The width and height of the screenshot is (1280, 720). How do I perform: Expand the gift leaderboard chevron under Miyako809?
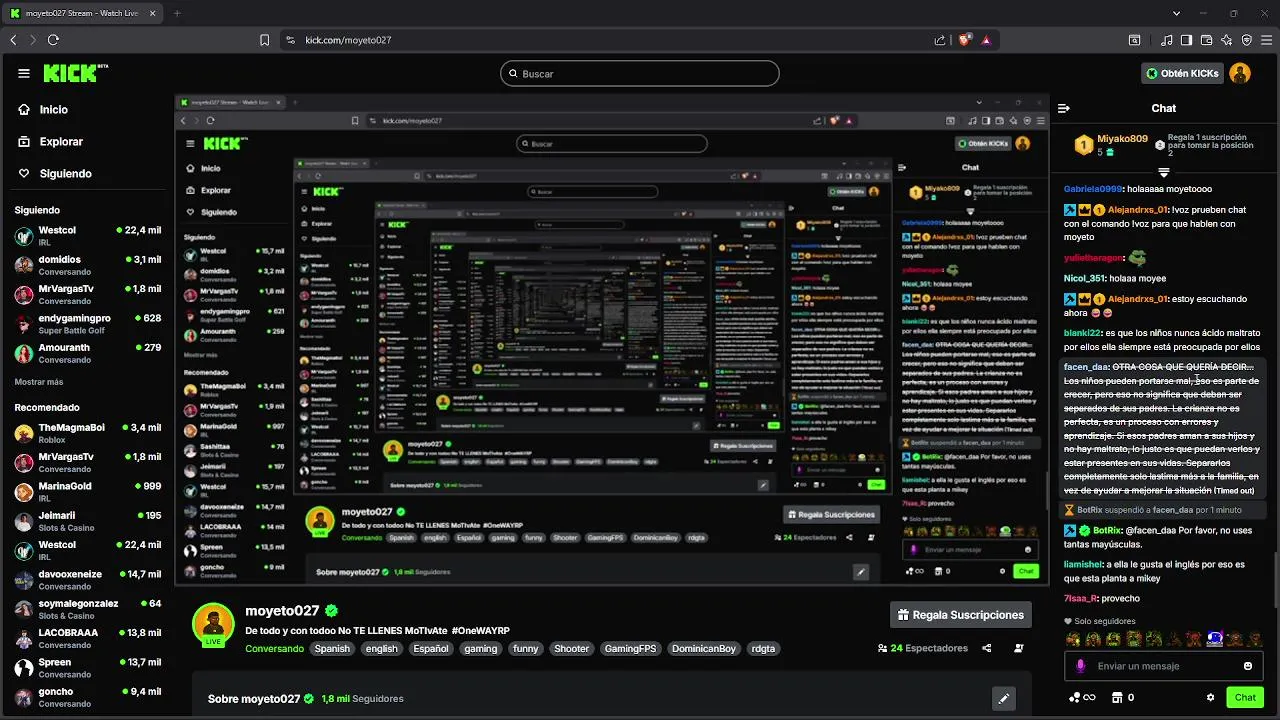coord(1163,172)
